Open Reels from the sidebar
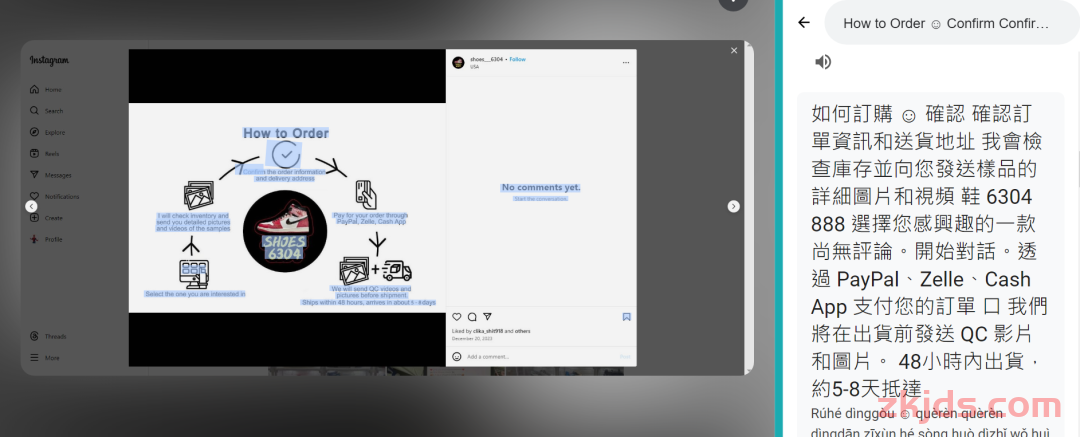1080x437 pixels. (45, 154)
